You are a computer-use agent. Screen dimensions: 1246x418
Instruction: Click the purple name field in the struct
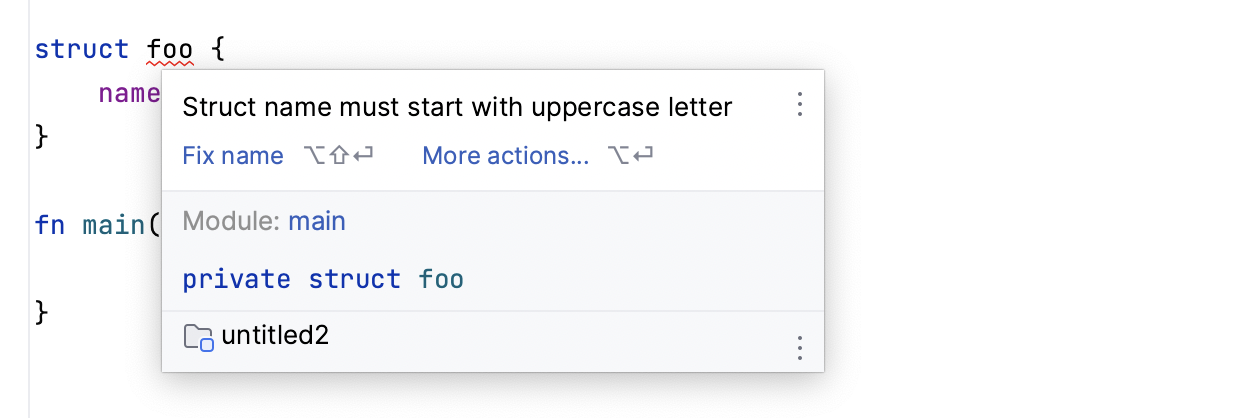pos(129,93)
